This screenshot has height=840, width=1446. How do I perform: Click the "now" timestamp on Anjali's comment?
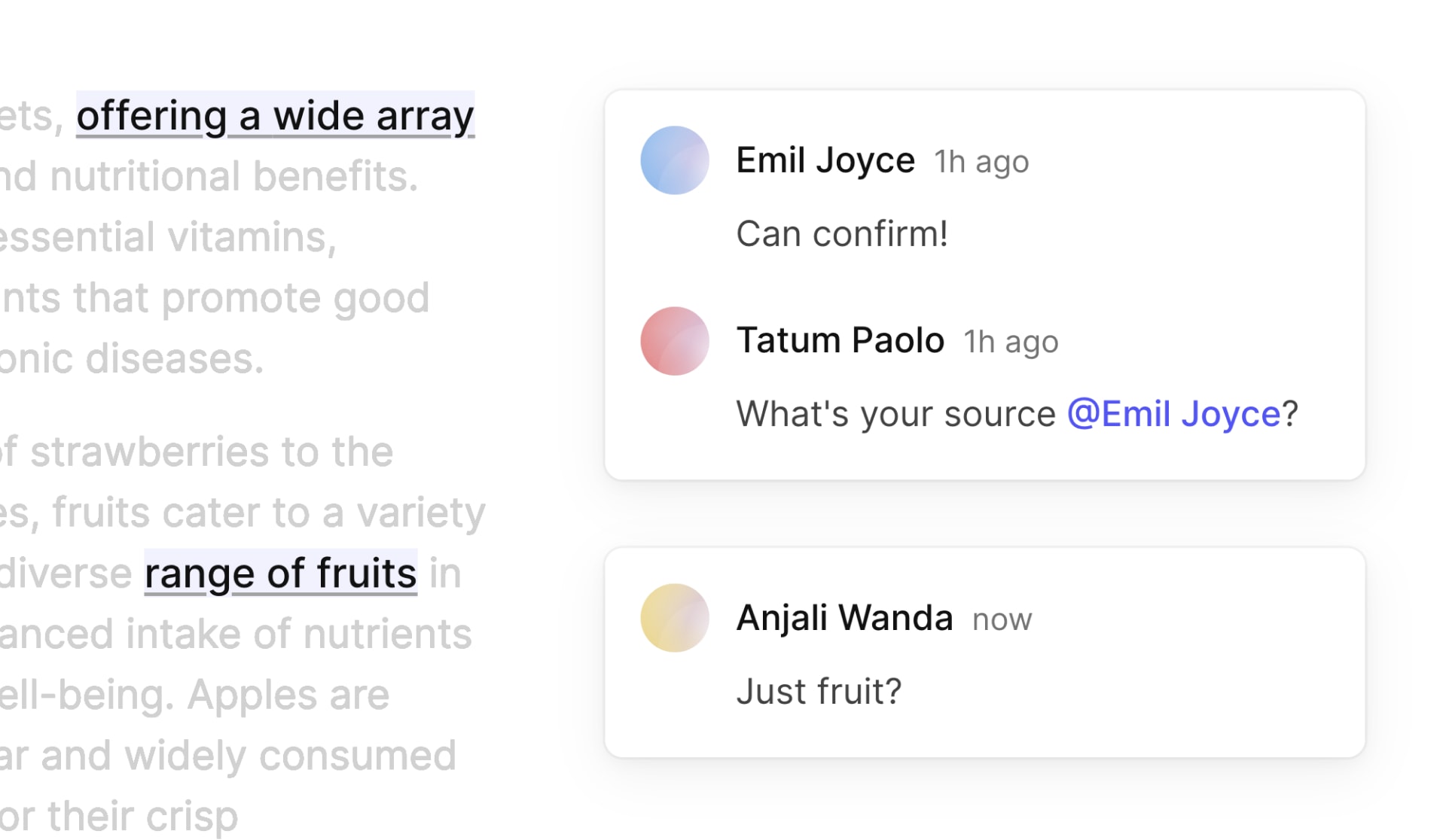click(1002, 619)
